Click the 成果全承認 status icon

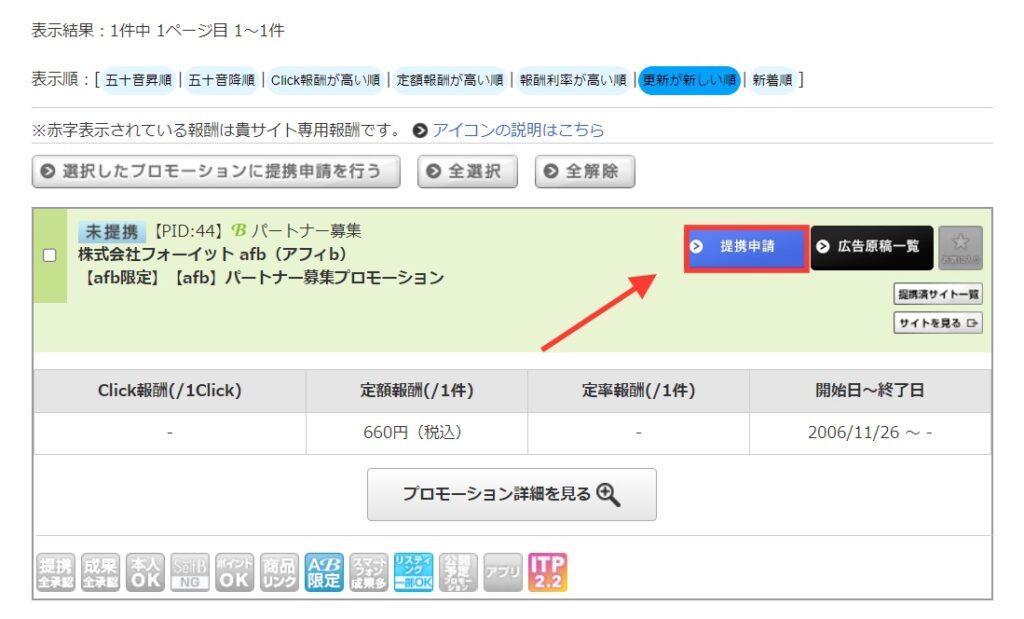pos(100,573)
